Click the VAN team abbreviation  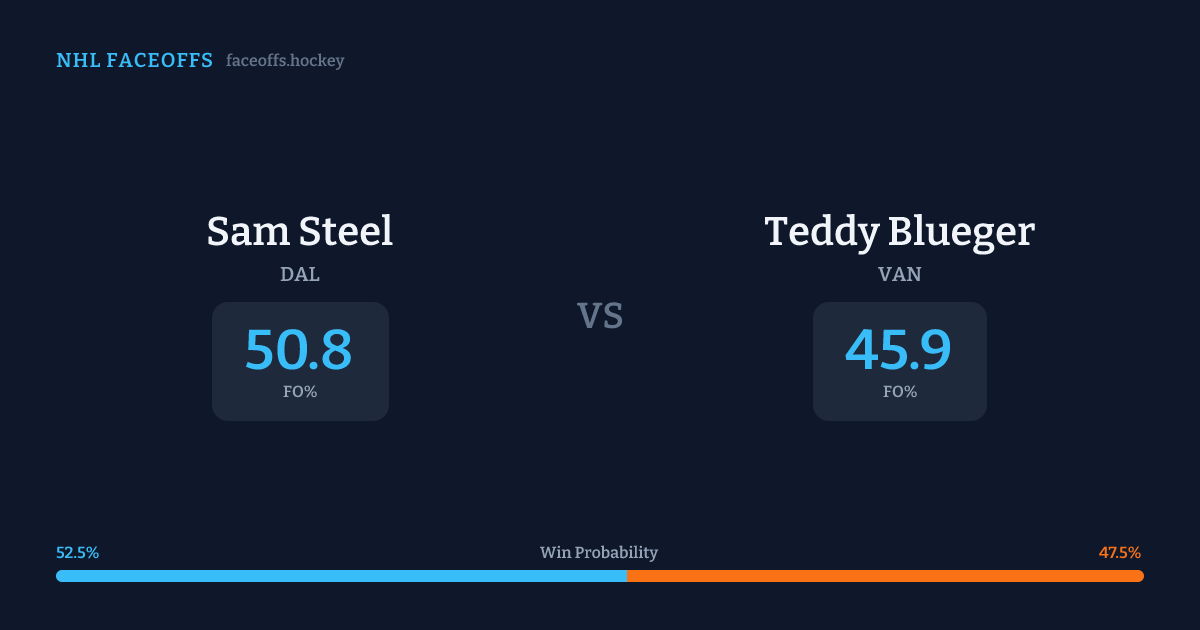pos(900,275)
